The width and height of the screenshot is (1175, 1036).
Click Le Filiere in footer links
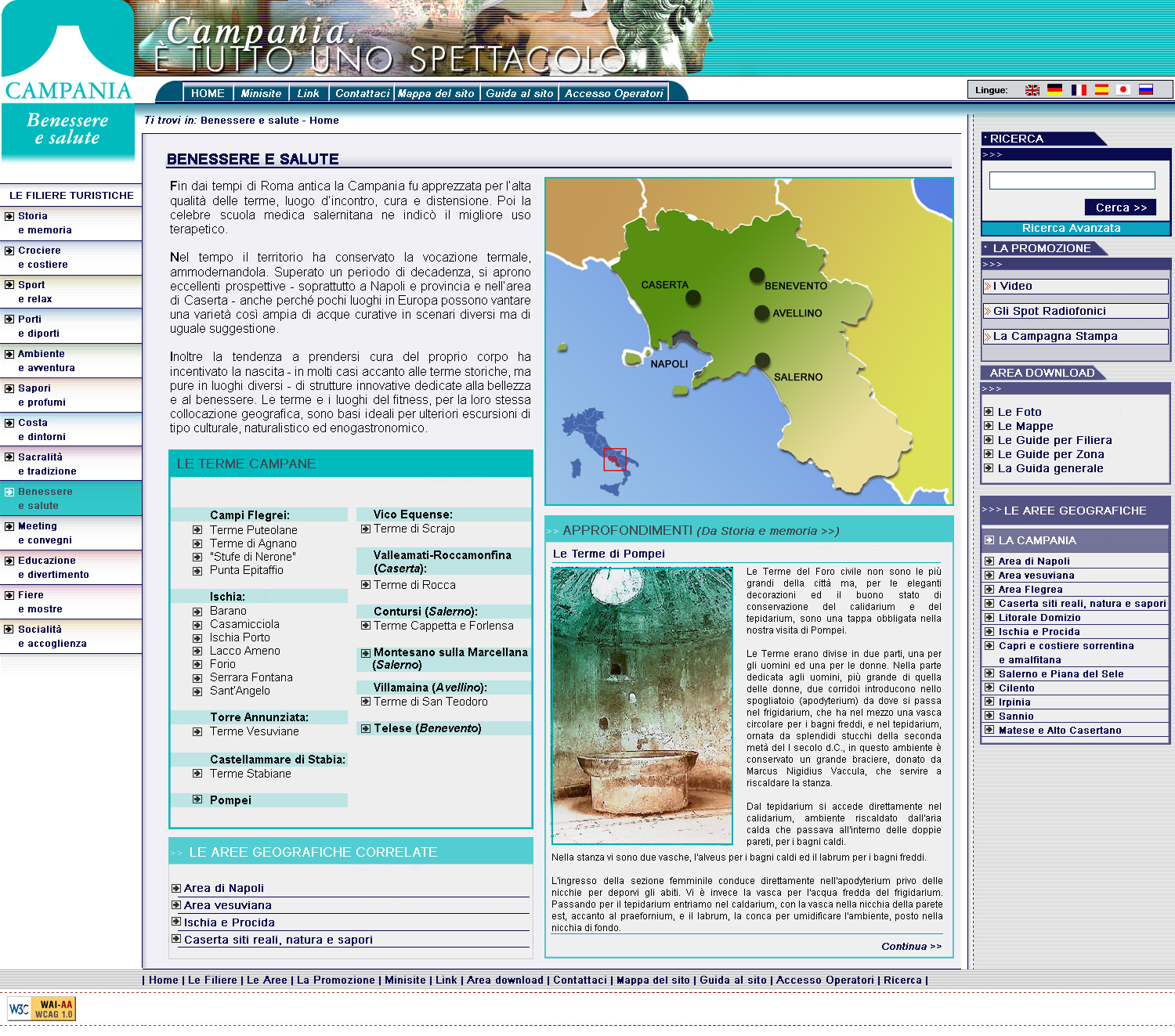tap(212, 980)
